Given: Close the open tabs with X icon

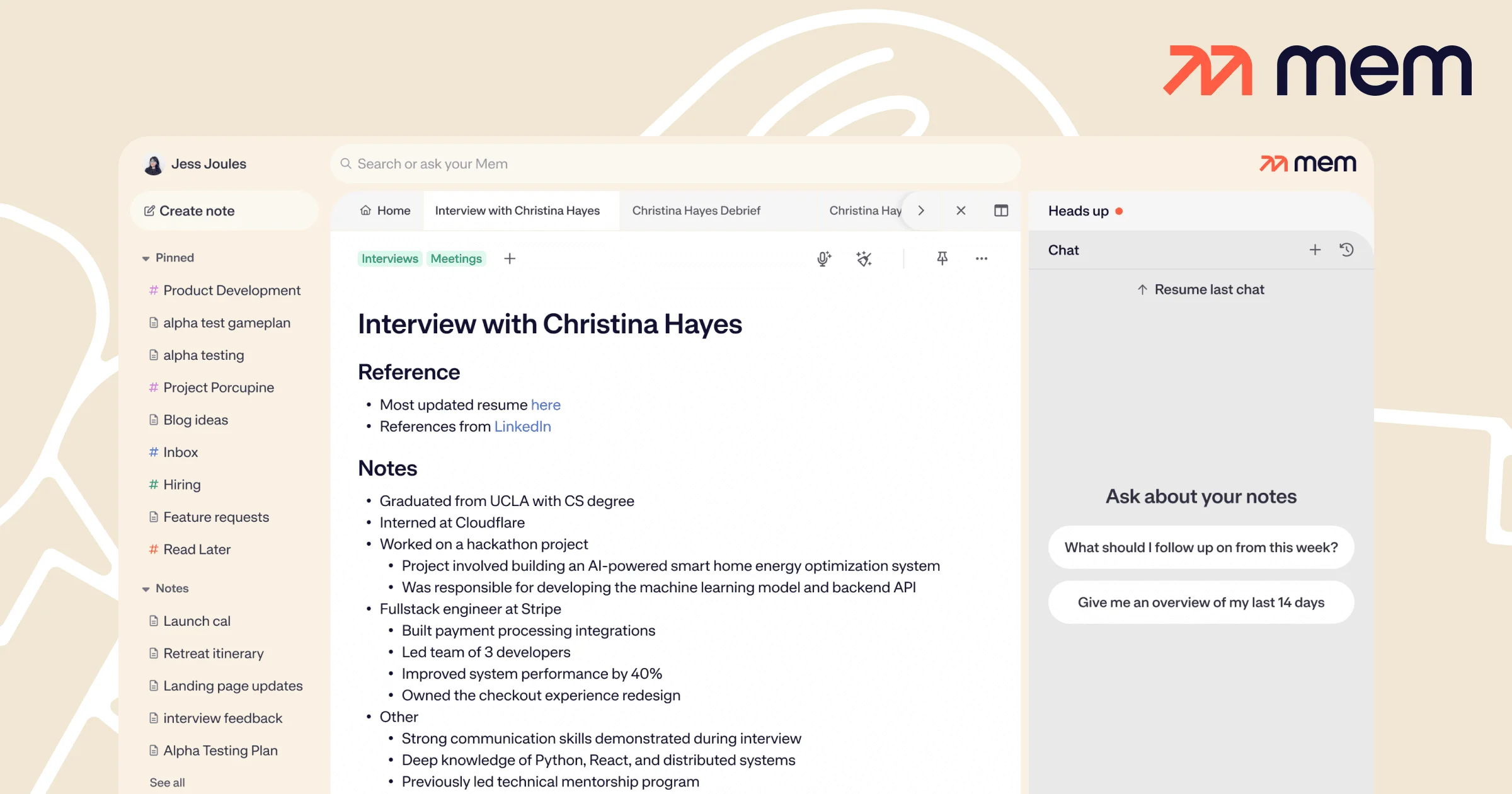Looking at the screenshot, I should coord(961,210).
